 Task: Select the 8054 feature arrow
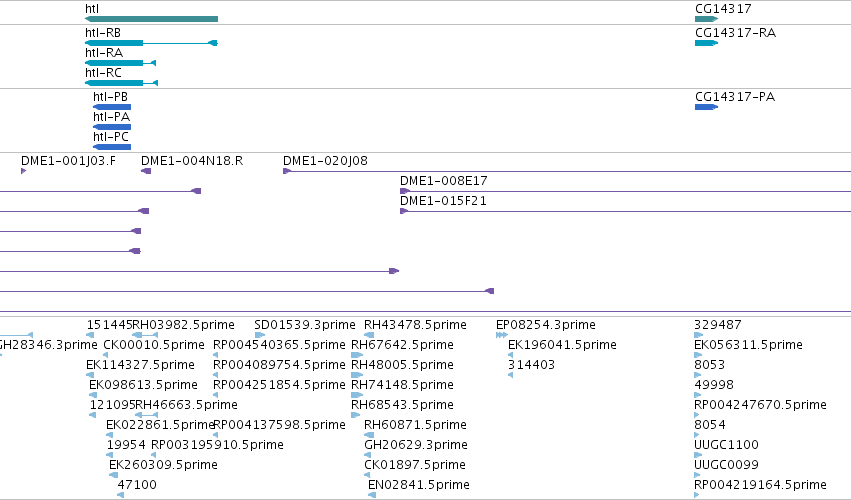697,435
